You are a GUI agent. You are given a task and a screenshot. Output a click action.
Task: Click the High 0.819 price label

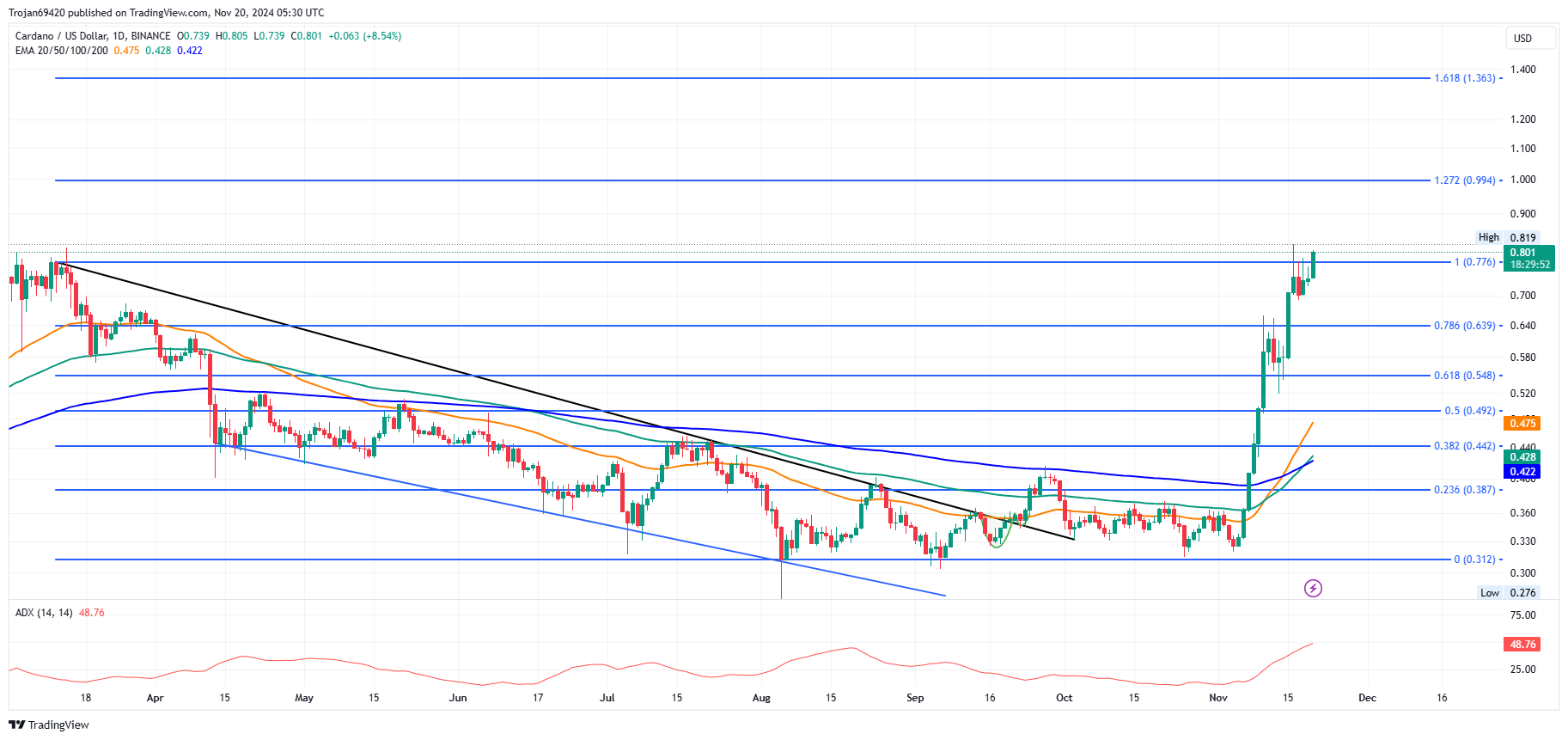(x=1507, y=237)
